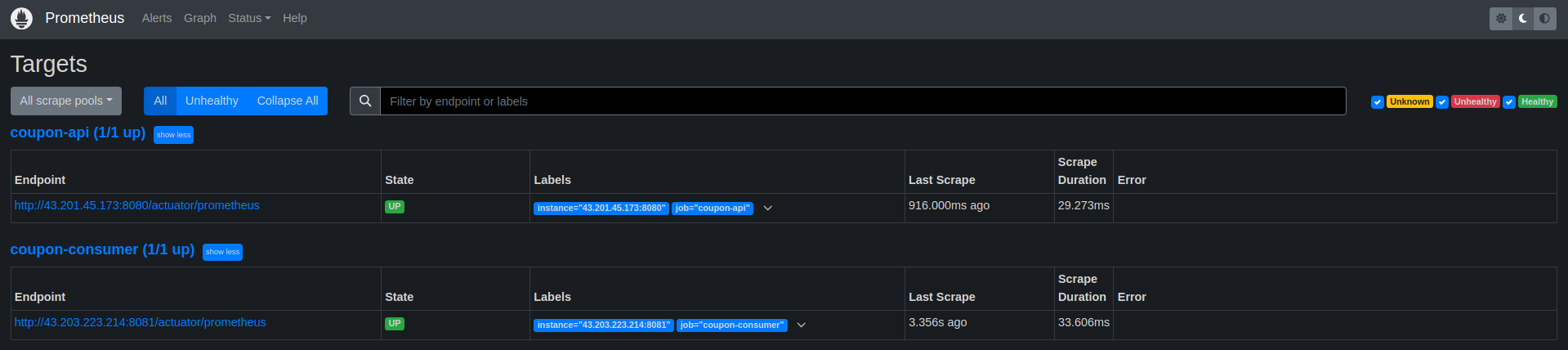Click 3.356s ago last scrape value
Viewport: 1568px width, 350px height.
tap(938, 322)
